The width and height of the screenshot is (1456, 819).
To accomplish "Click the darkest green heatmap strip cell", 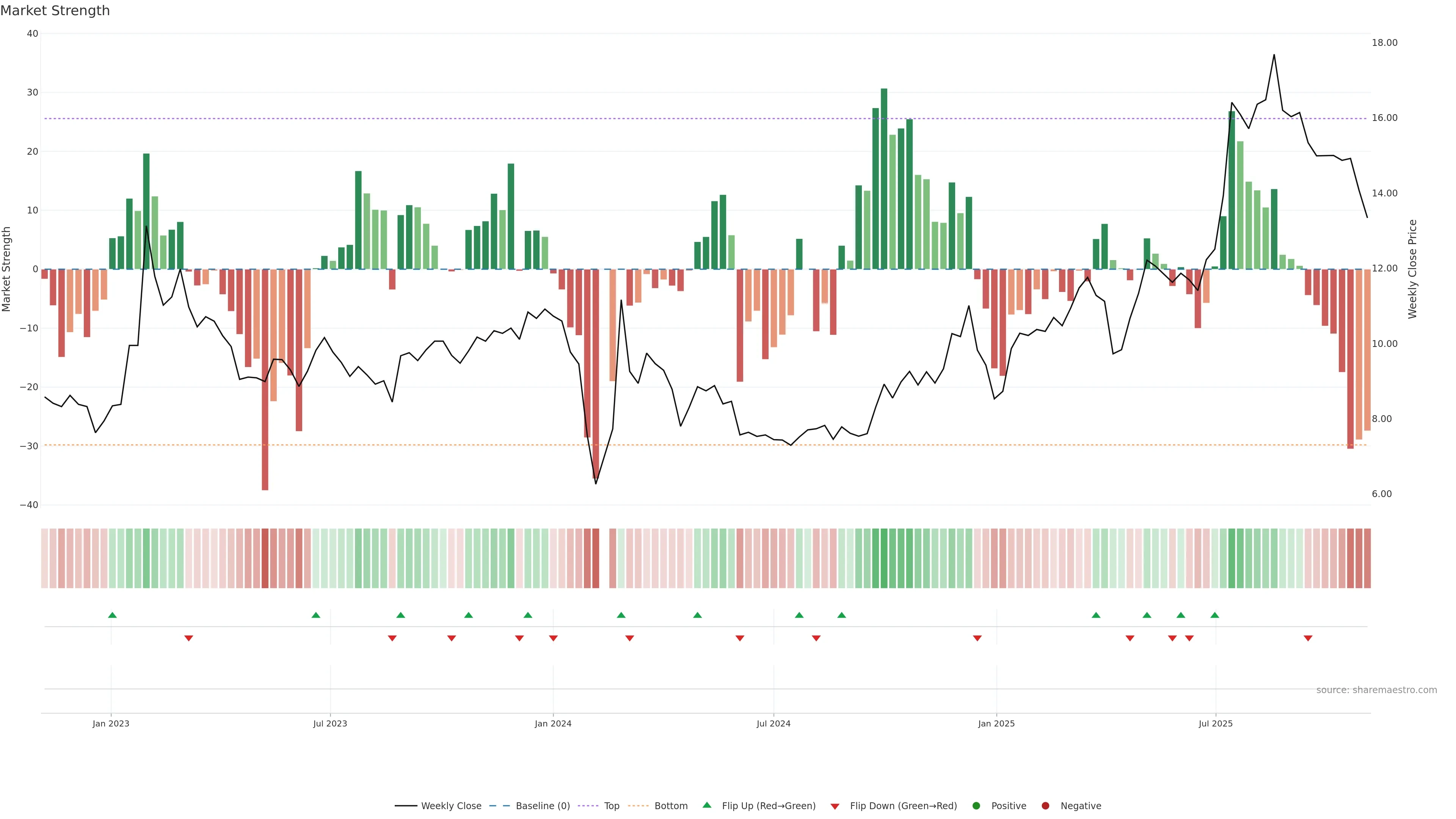I will 884,559.
